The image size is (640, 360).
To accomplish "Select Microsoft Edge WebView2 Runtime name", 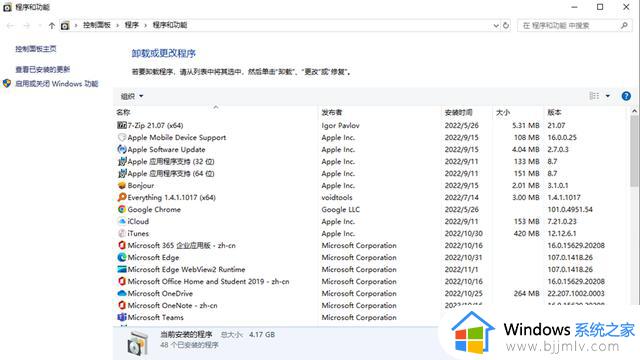I will 186,269.
